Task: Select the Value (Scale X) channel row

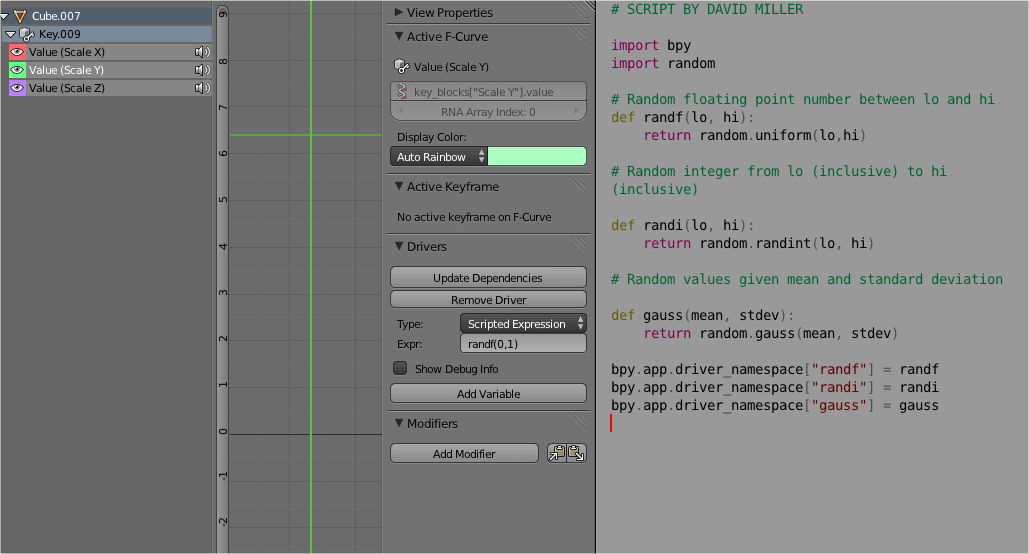Action: [110, 52]
